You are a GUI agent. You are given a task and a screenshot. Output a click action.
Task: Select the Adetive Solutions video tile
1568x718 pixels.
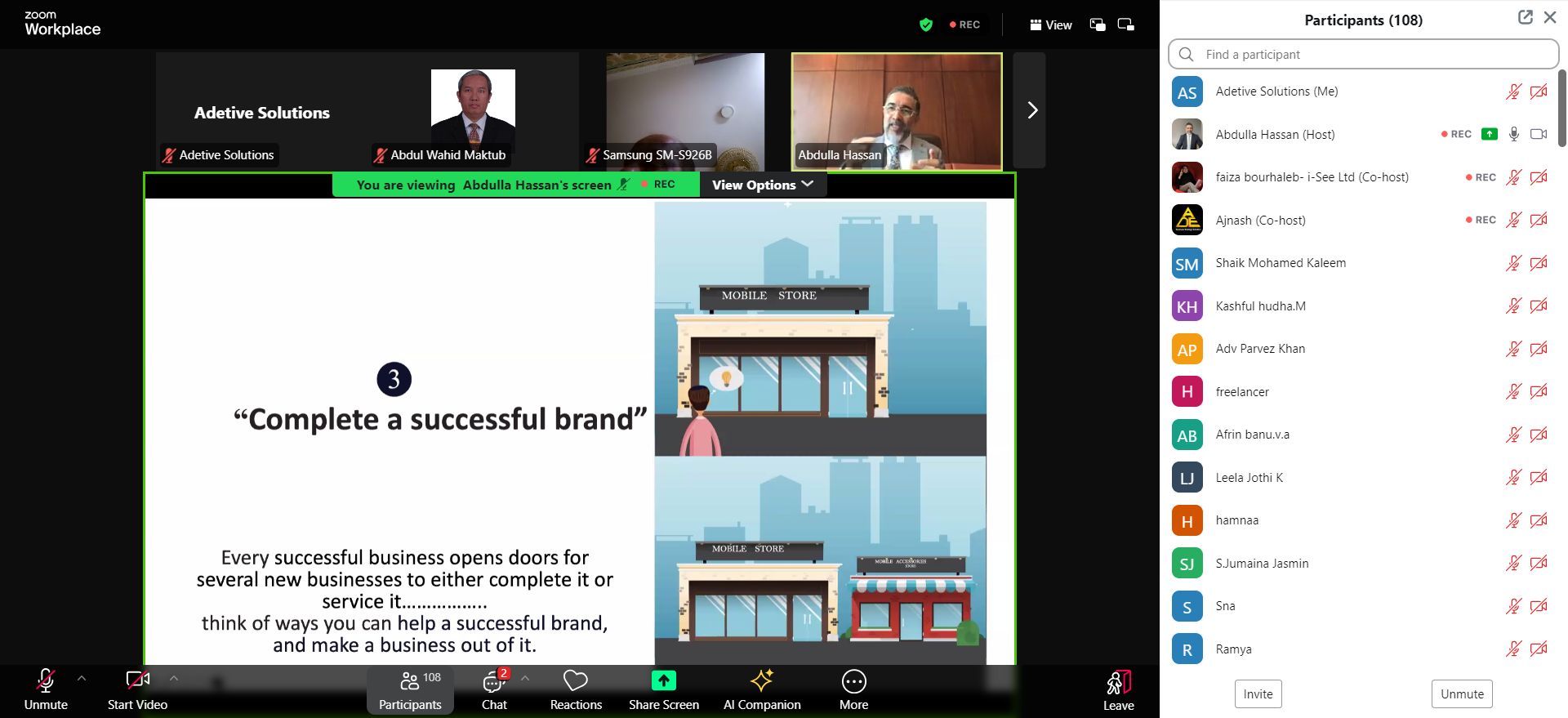261,110
